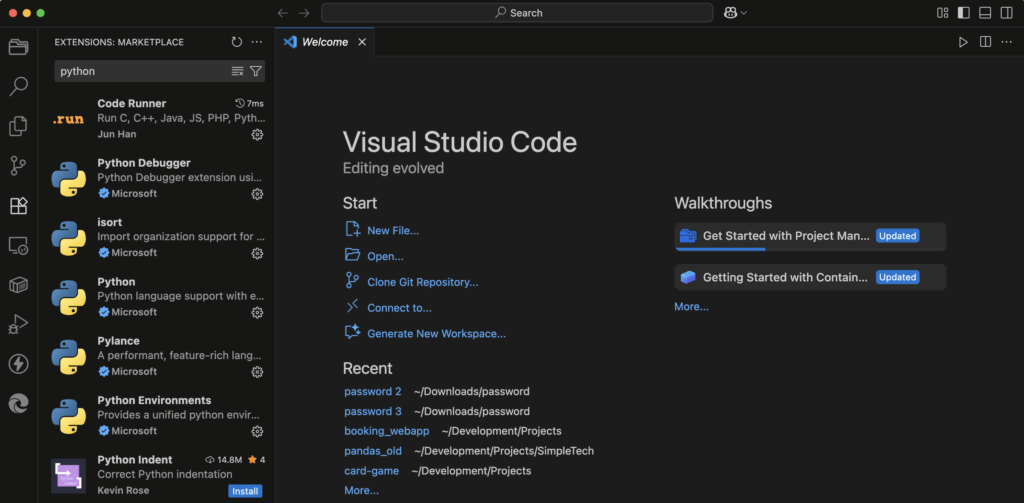Open manage gear for Python extension
This screenshot has width=1024, height=503.
pyautogui.click(x=257, y=312)
